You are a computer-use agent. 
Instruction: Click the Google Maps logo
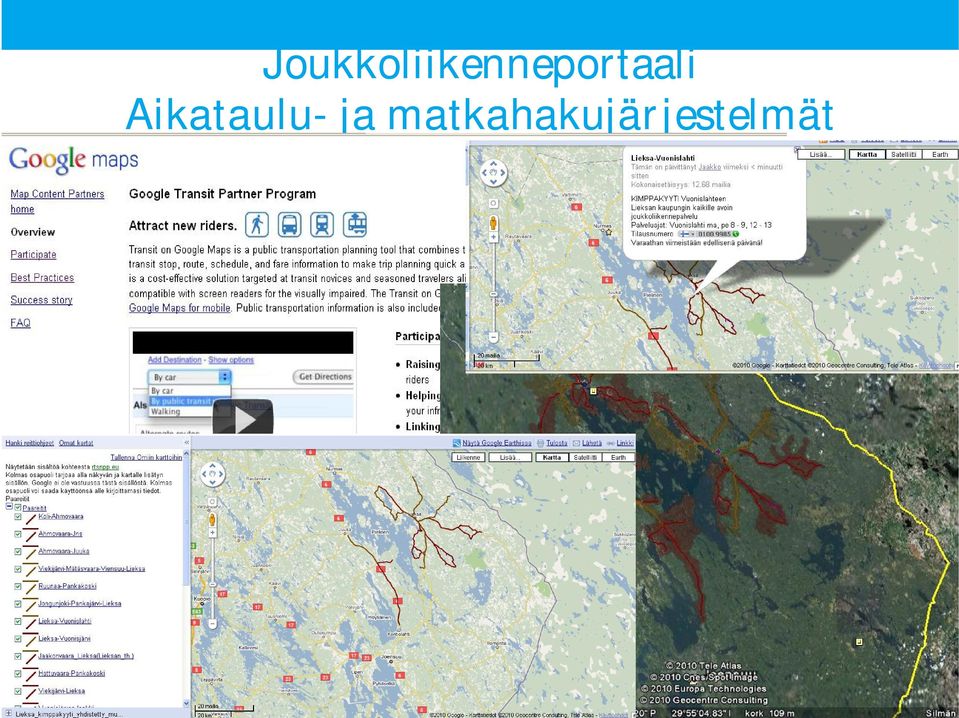[x=73, y=160]
